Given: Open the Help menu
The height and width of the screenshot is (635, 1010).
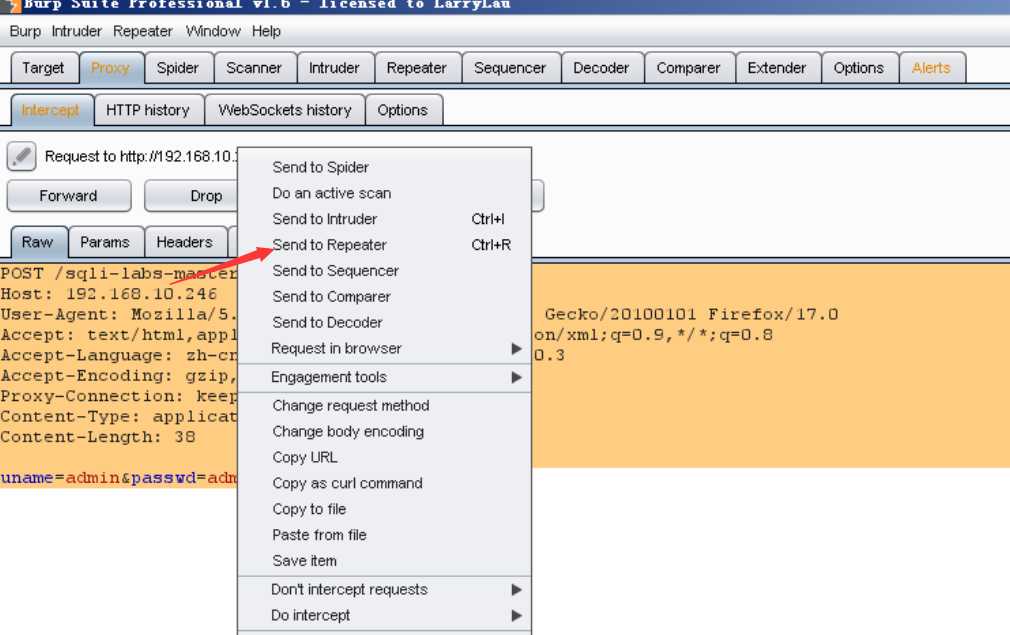Looking at the screenshot, I should tap(266, 31).
